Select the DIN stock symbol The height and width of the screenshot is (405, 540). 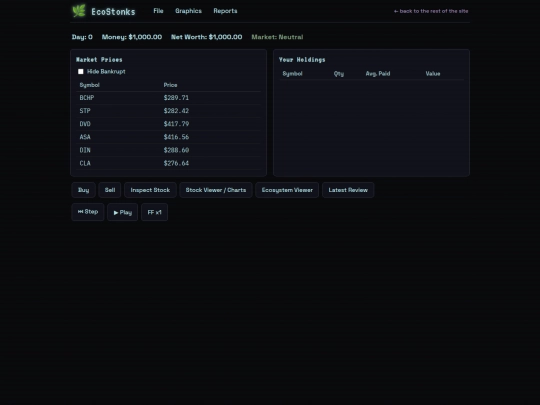click(x=85, y=150)
